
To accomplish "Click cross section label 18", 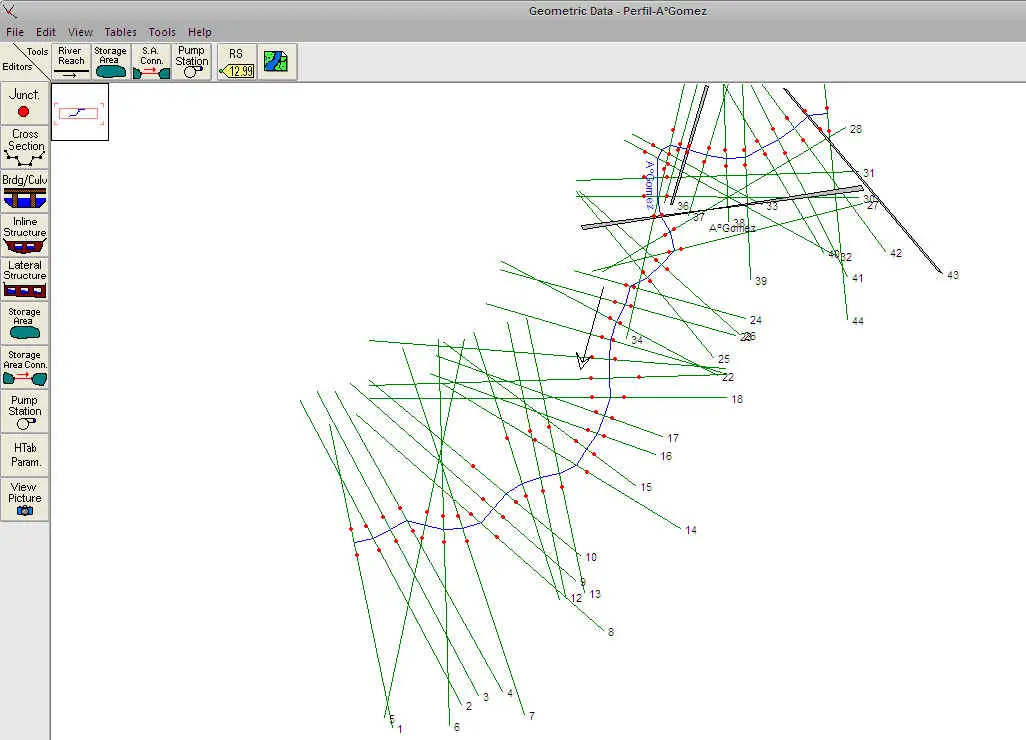I will 737,399.
